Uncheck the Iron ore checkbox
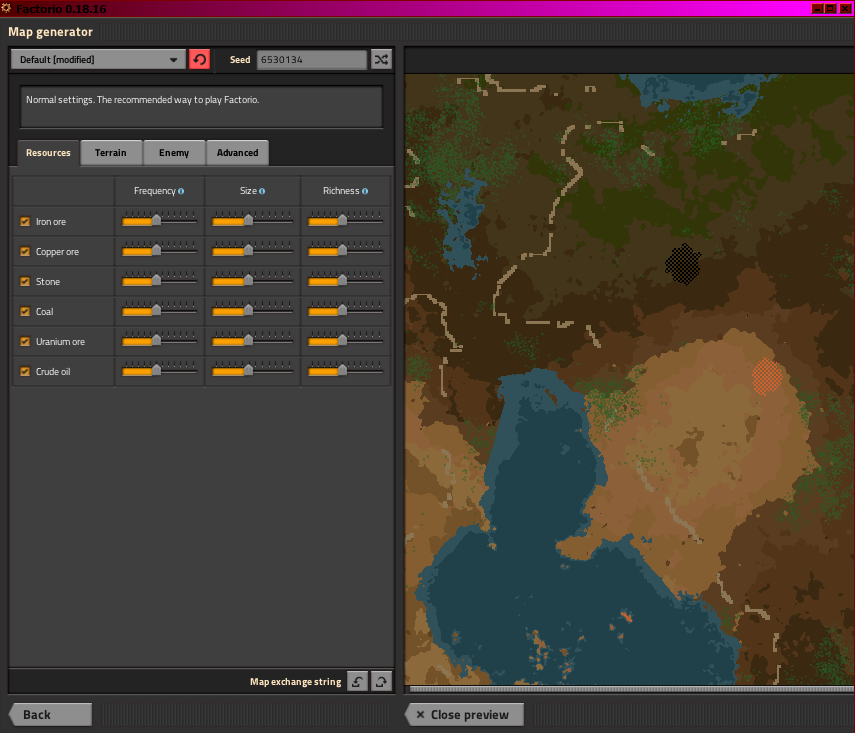The height and width of the screenshot is (733, 855). click(x=25, y=222)
